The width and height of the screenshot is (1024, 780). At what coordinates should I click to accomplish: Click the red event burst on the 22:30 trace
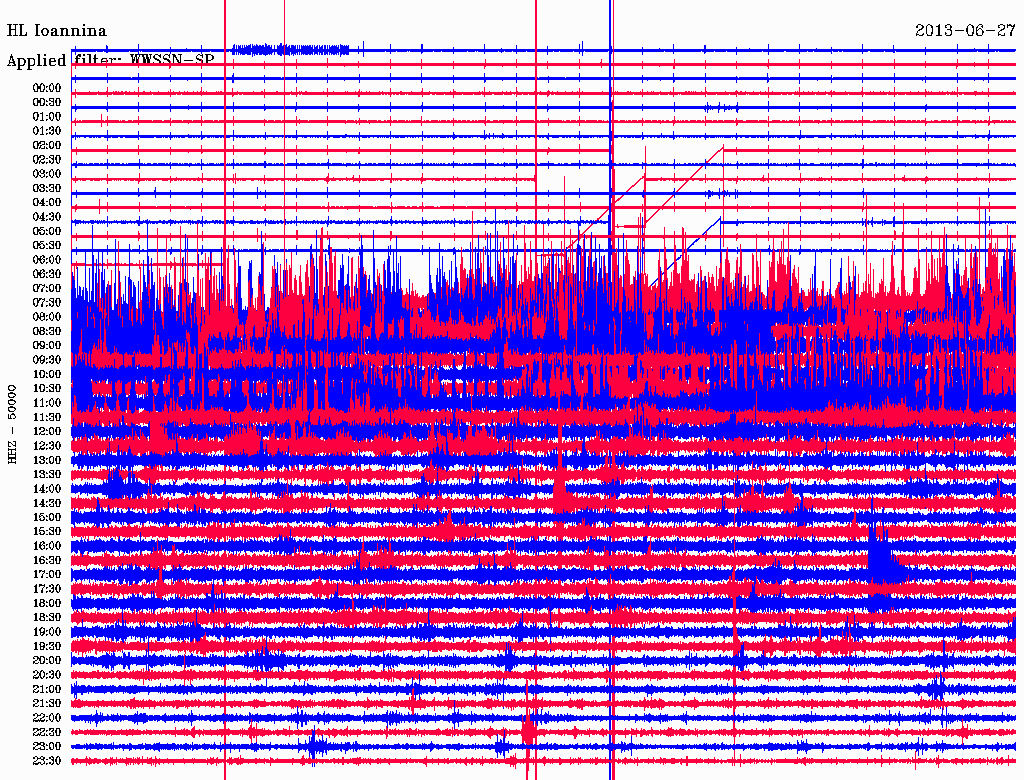point(528,728)
